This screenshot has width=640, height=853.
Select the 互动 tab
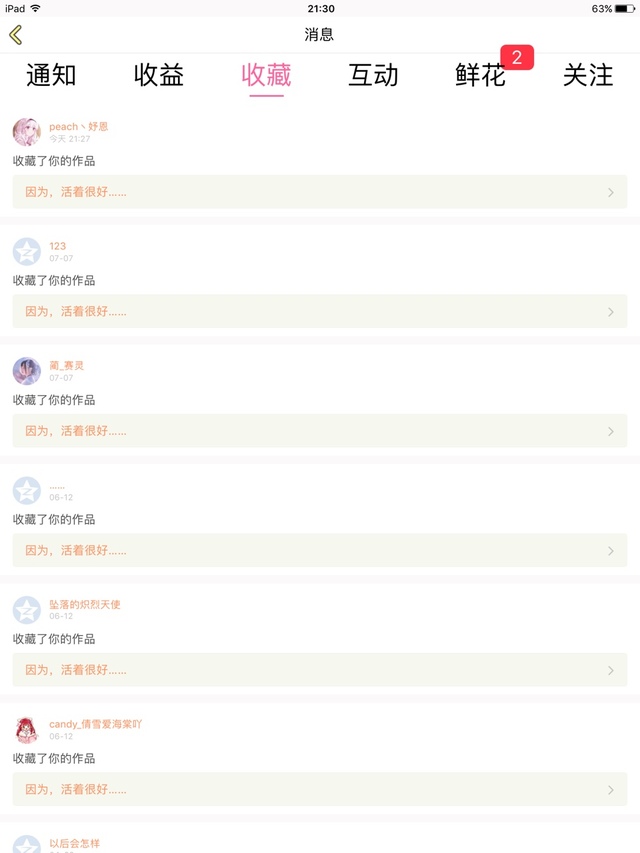(x=373, y=75)
